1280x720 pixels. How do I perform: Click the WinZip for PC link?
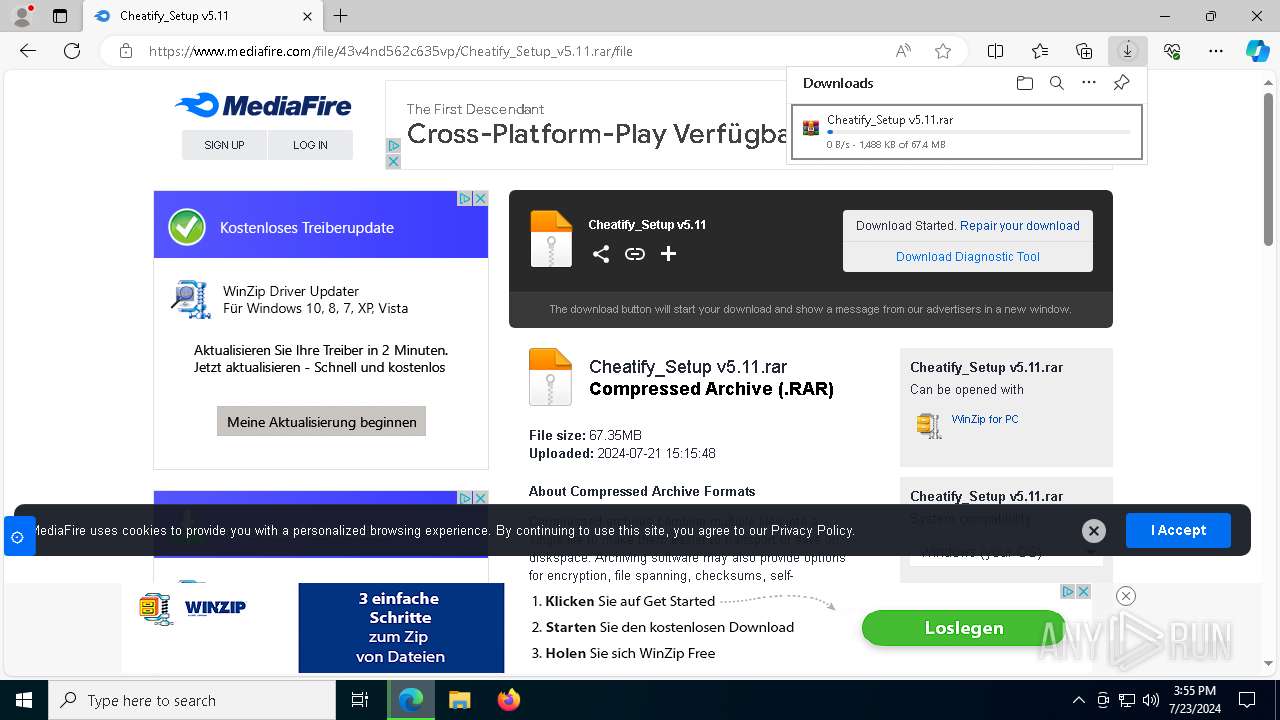click(985, 419)
